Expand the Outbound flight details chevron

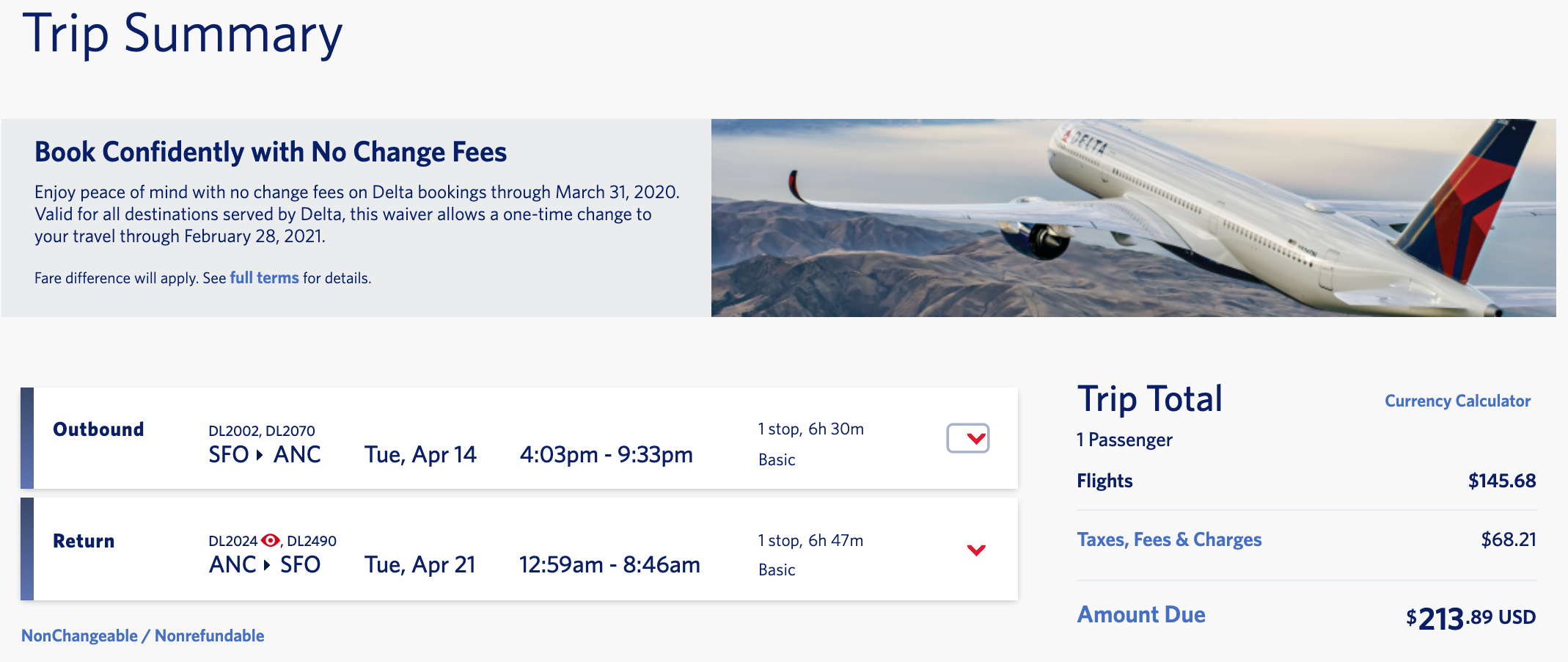(968, 439)
